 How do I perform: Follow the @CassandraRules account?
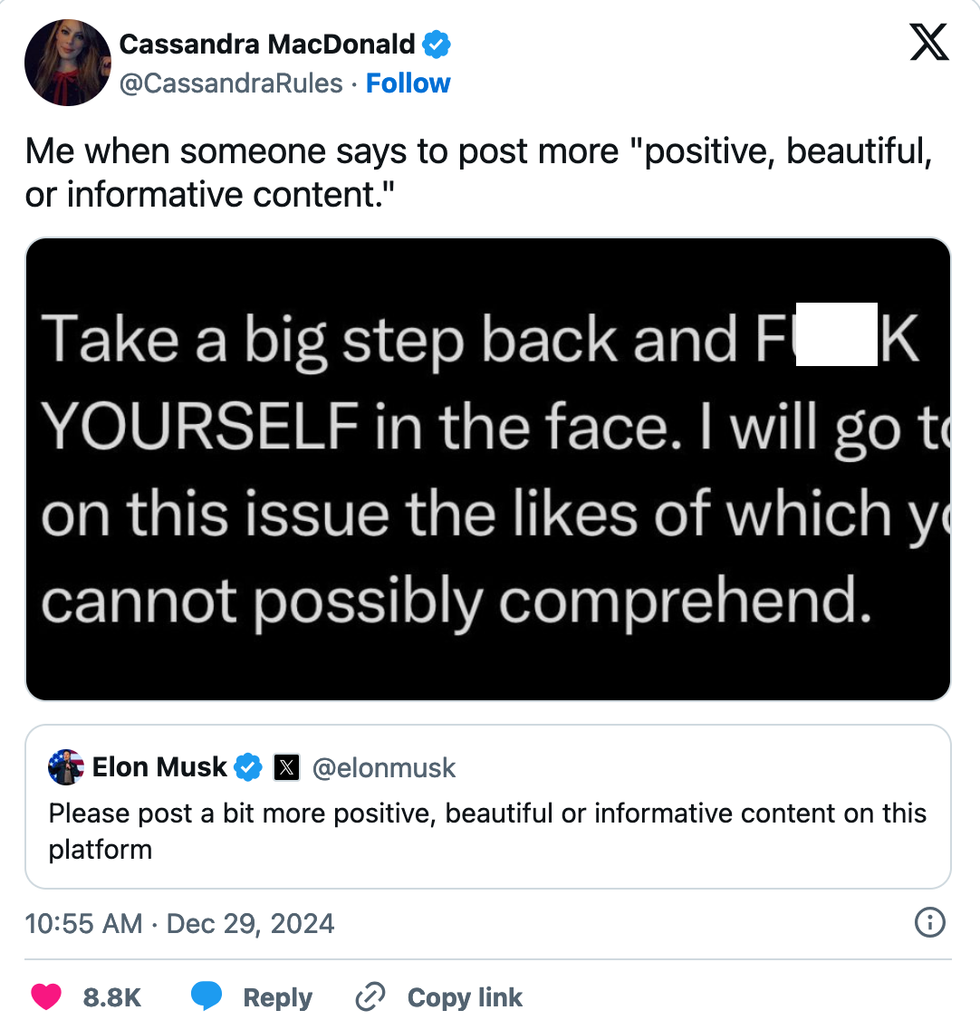point(408,83)
